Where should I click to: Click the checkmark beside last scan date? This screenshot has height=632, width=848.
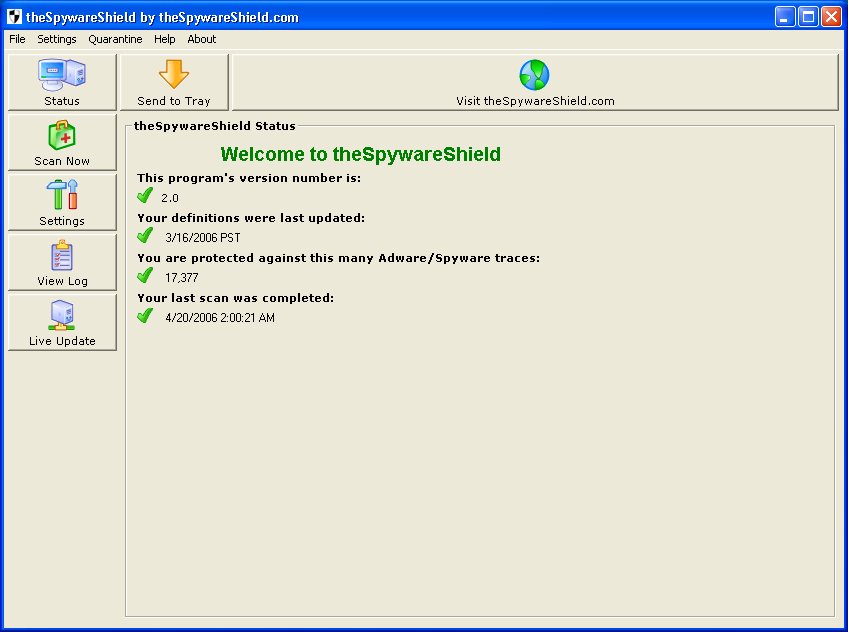click(x=145, y=315)
